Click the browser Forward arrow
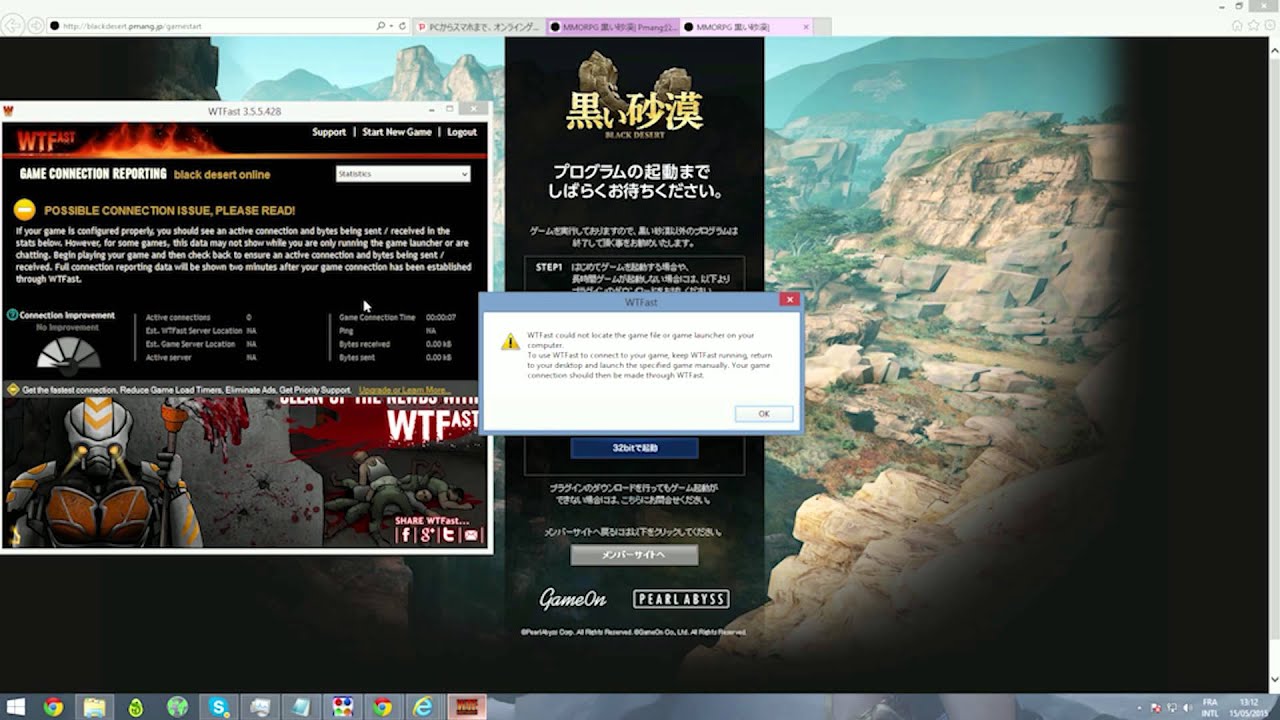 [36, 26]
